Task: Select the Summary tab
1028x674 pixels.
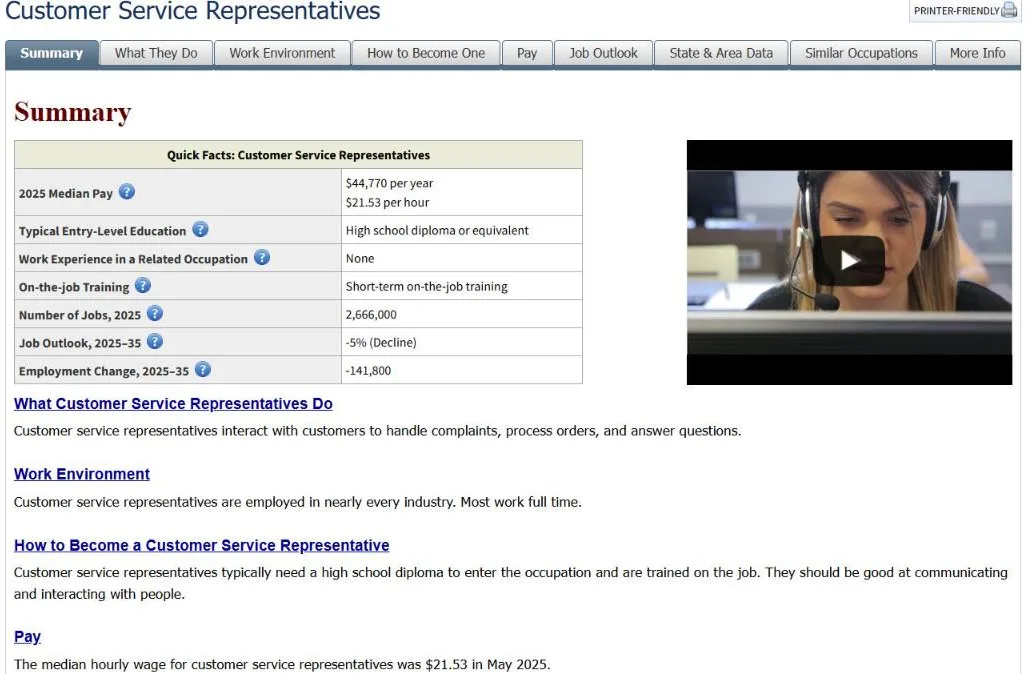Action: (x=52, y=54)
